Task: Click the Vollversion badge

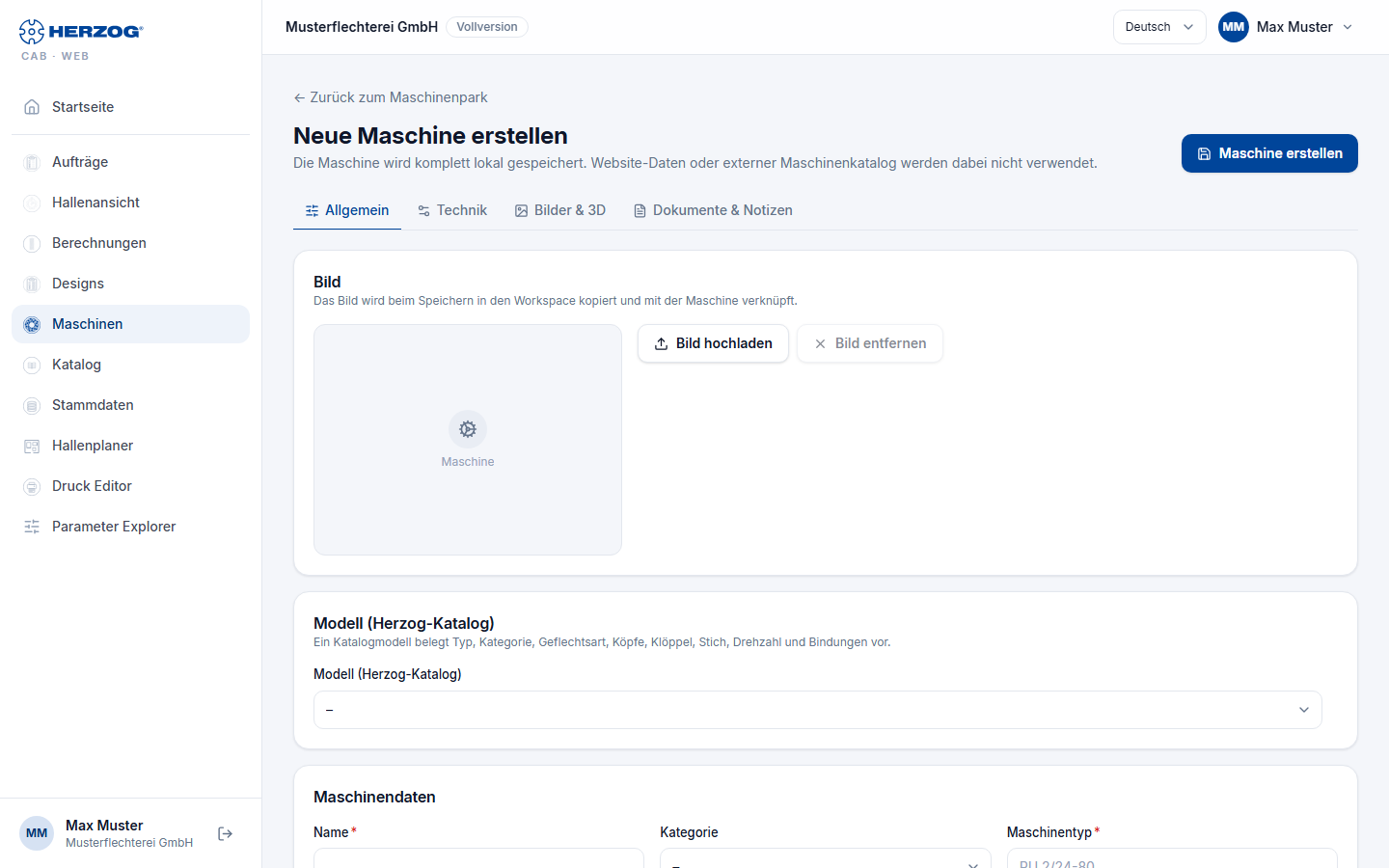Action: pyautogui.click(x=487, y=27)
